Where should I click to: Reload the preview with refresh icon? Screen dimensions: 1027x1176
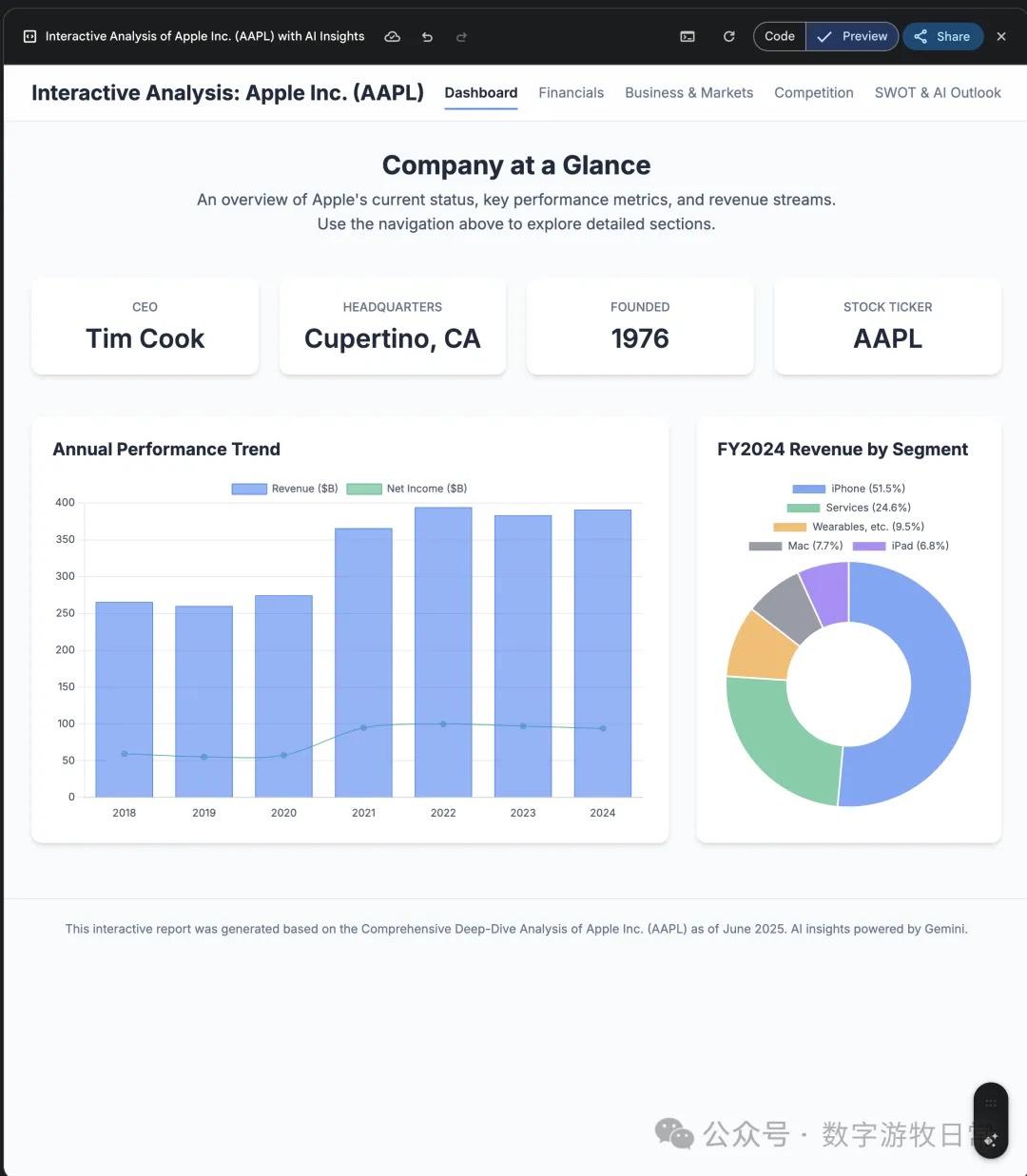pyautogui.click(x=729, y=36)
